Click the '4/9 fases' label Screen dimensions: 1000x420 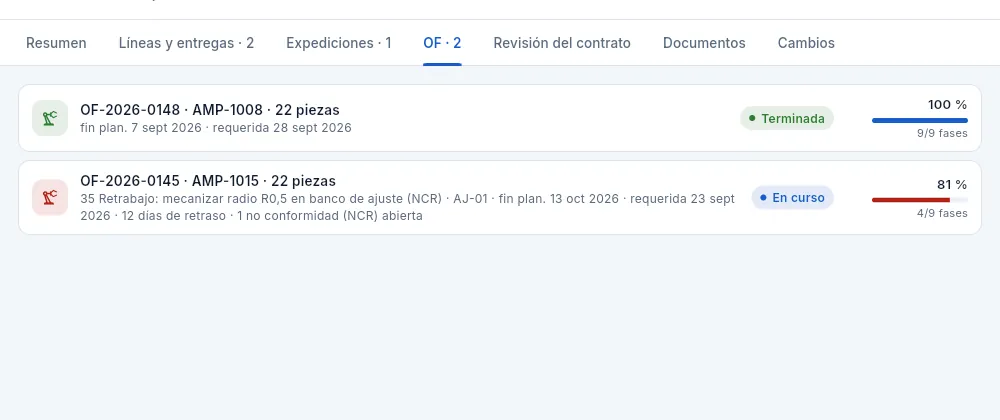(943, 213)
